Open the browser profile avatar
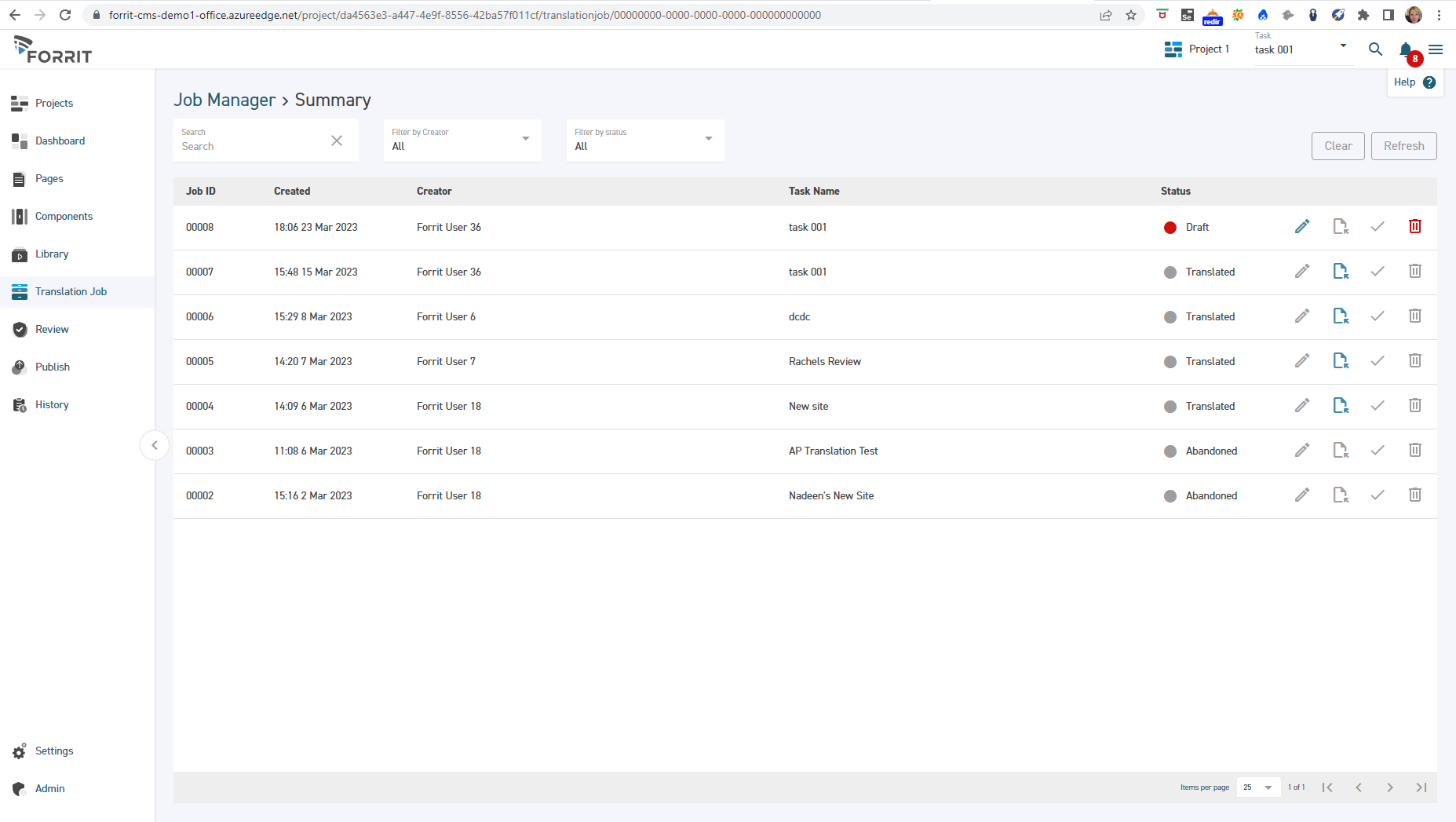 point(1414,15)
